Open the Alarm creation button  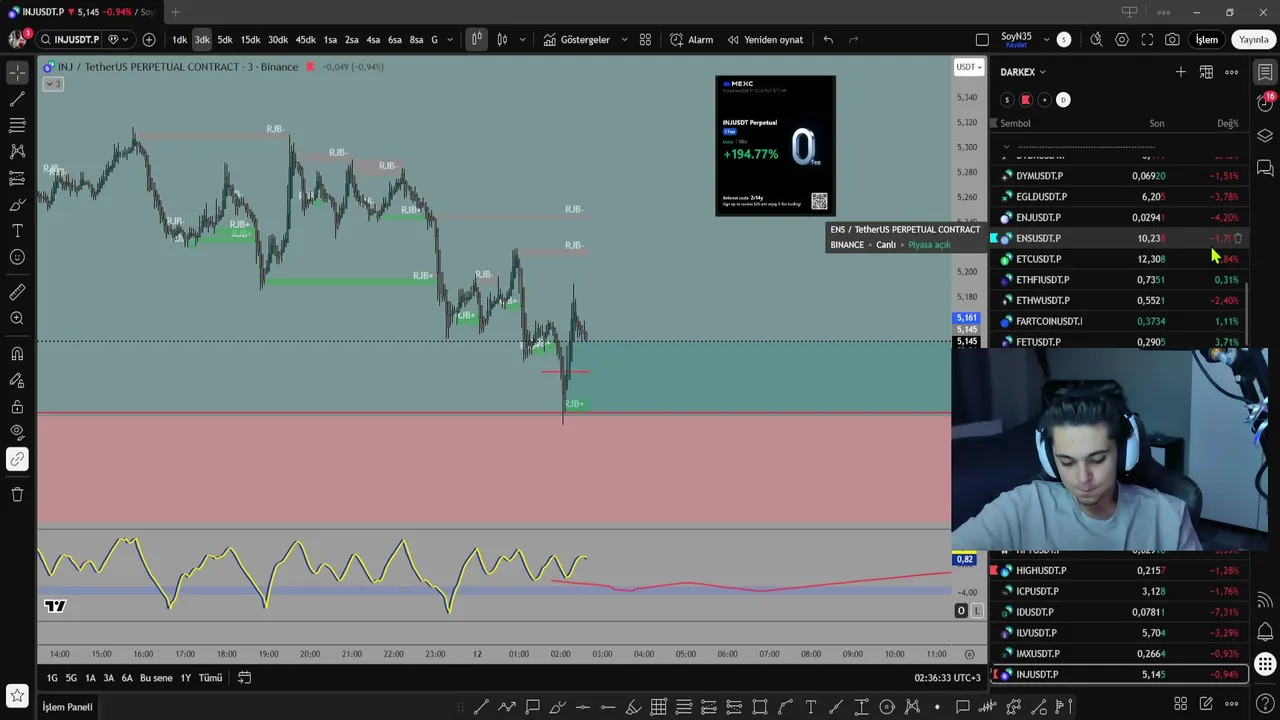click(x=691, y=40)
